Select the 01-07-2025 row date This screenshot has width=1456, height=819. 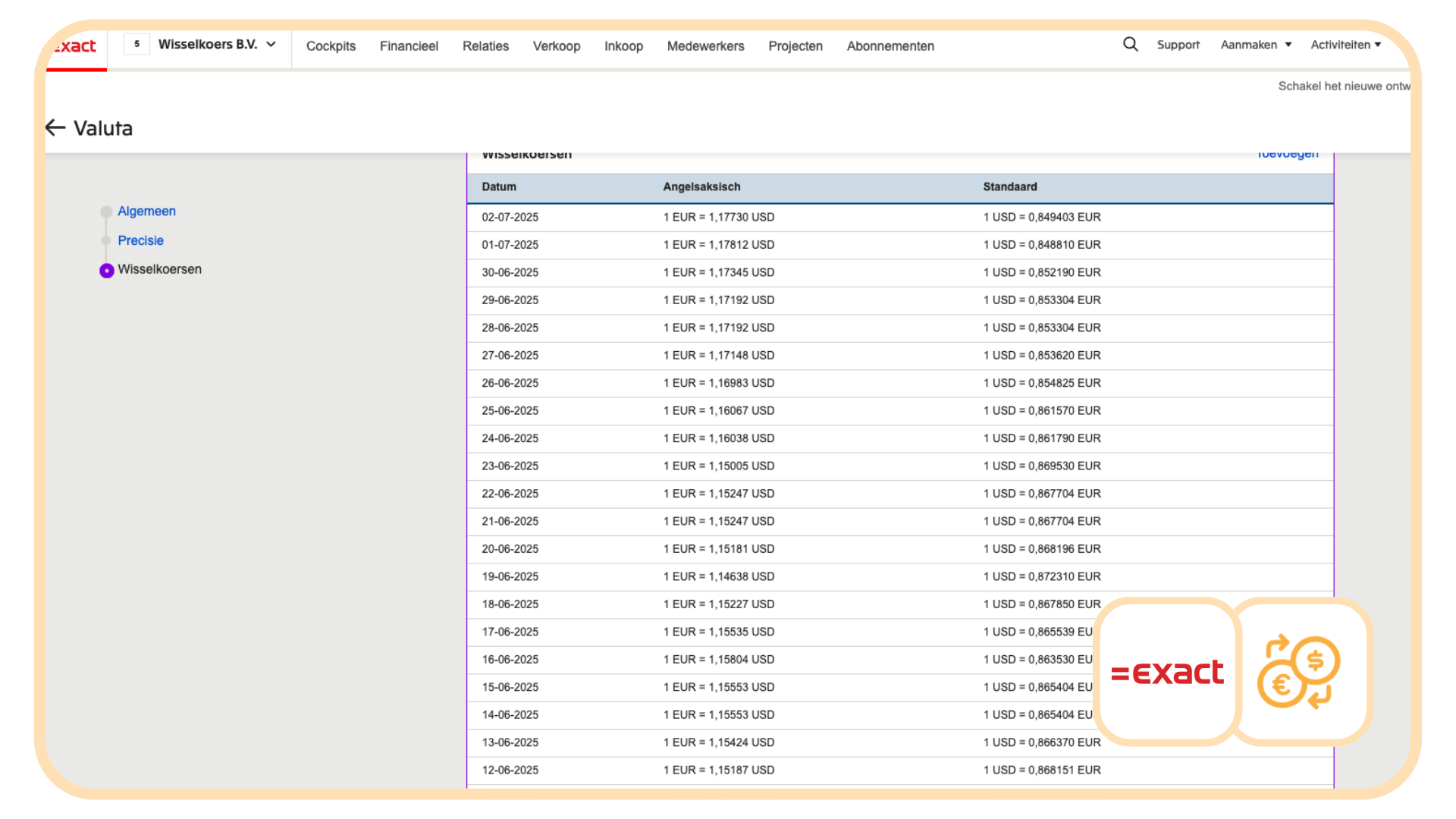[x=510, y=245]
